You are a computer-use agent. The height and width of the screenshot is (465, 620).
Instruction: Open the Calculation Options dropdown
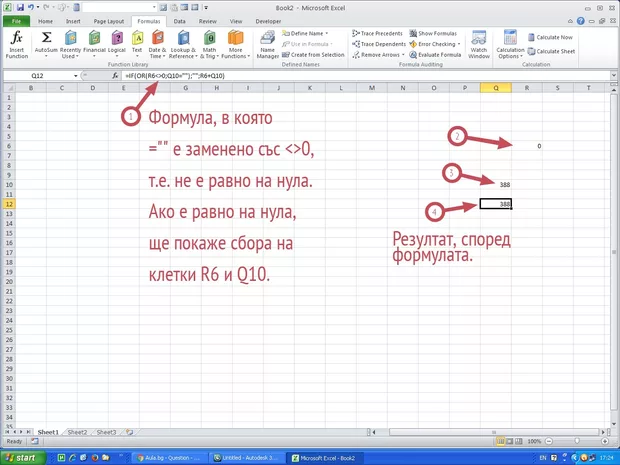(x=510, y=45)
